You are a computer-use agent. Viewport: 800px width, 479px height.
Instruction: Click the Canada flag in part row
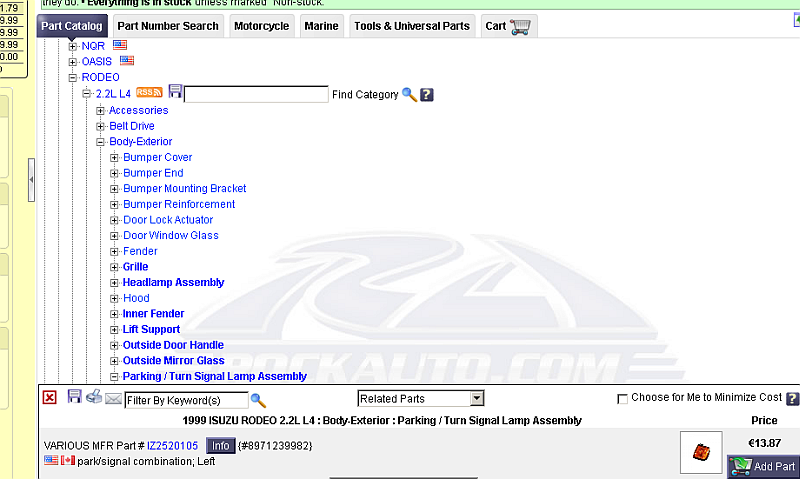click(68, 460)
